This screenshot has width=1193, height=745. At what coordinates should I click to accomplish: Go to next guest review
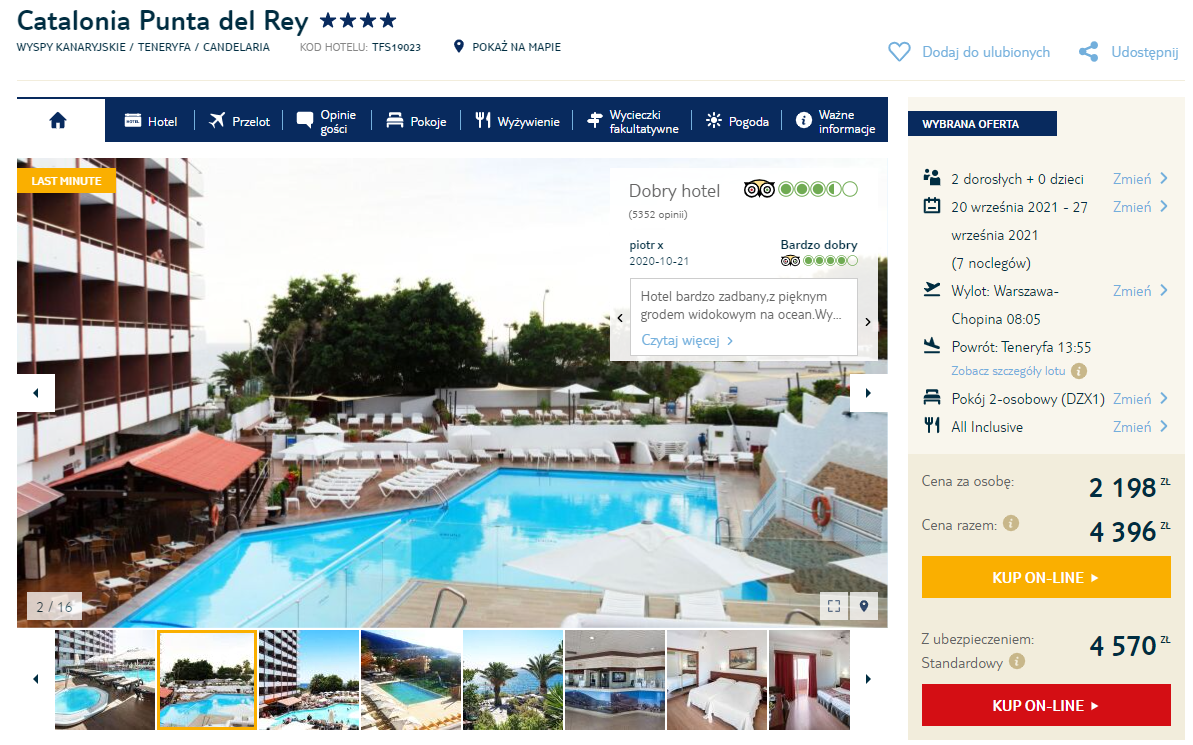tap(867, 322)
